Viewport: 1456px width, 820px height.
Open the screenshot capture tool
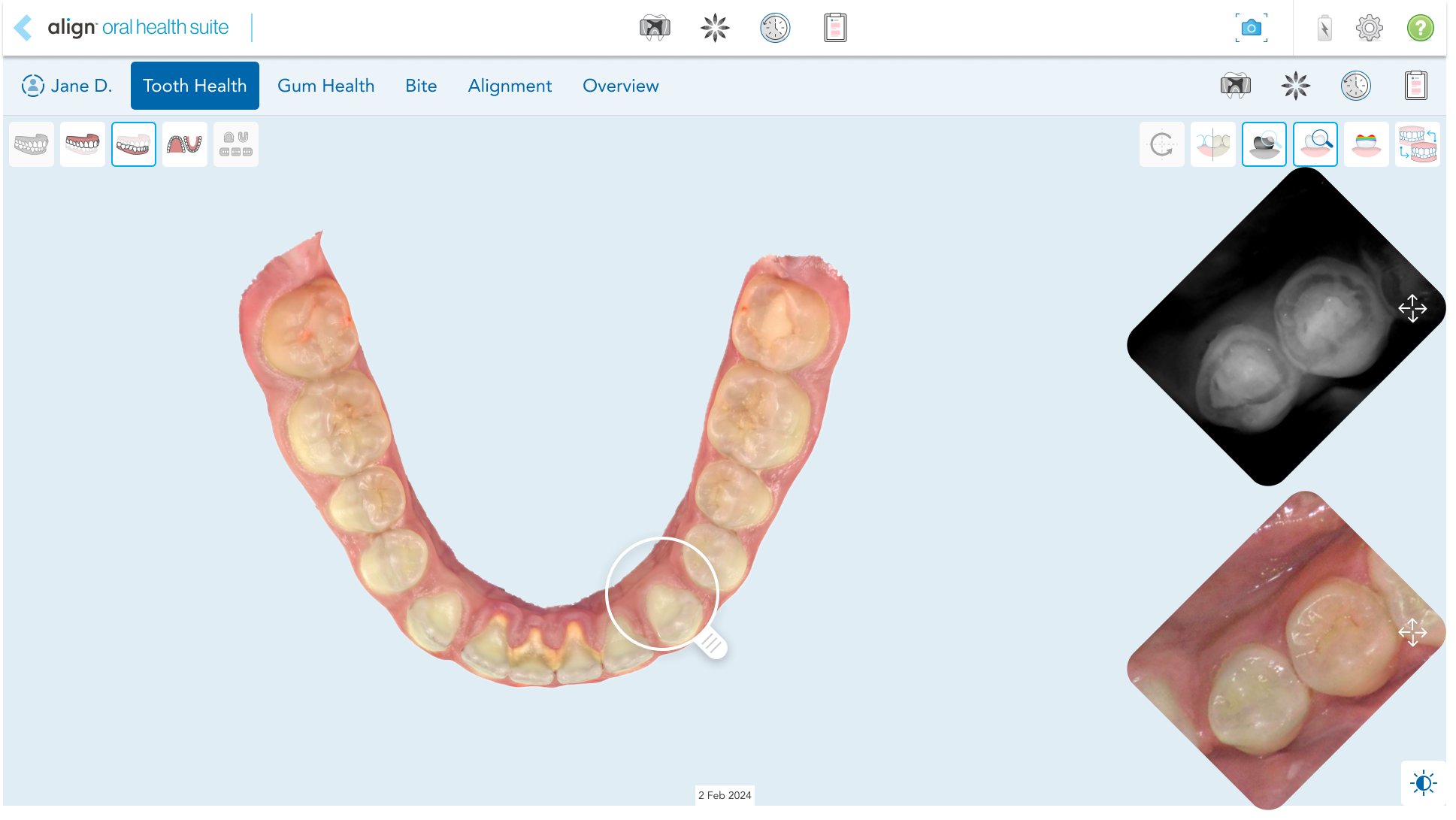1251,28
